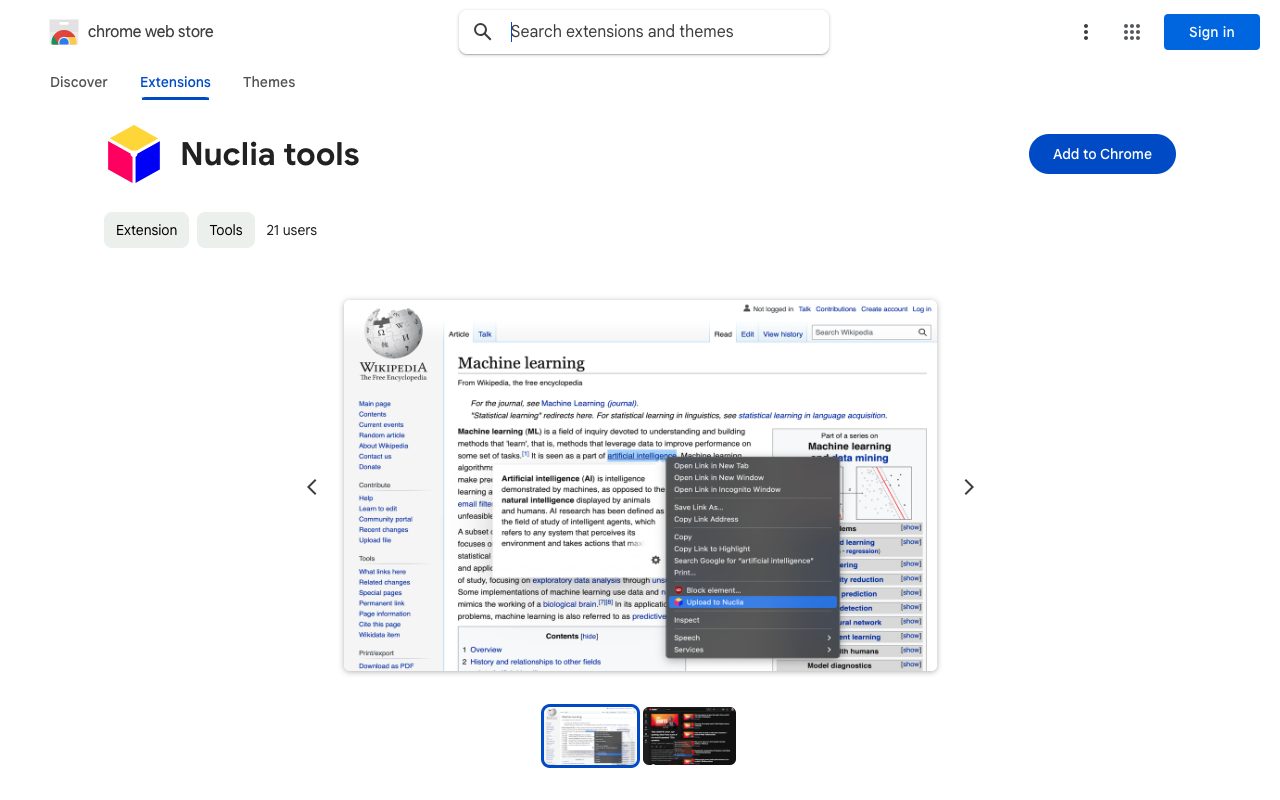Click the Tools category chip
The height and width of the screenshot is (800, 1280).
click(226, 230)
